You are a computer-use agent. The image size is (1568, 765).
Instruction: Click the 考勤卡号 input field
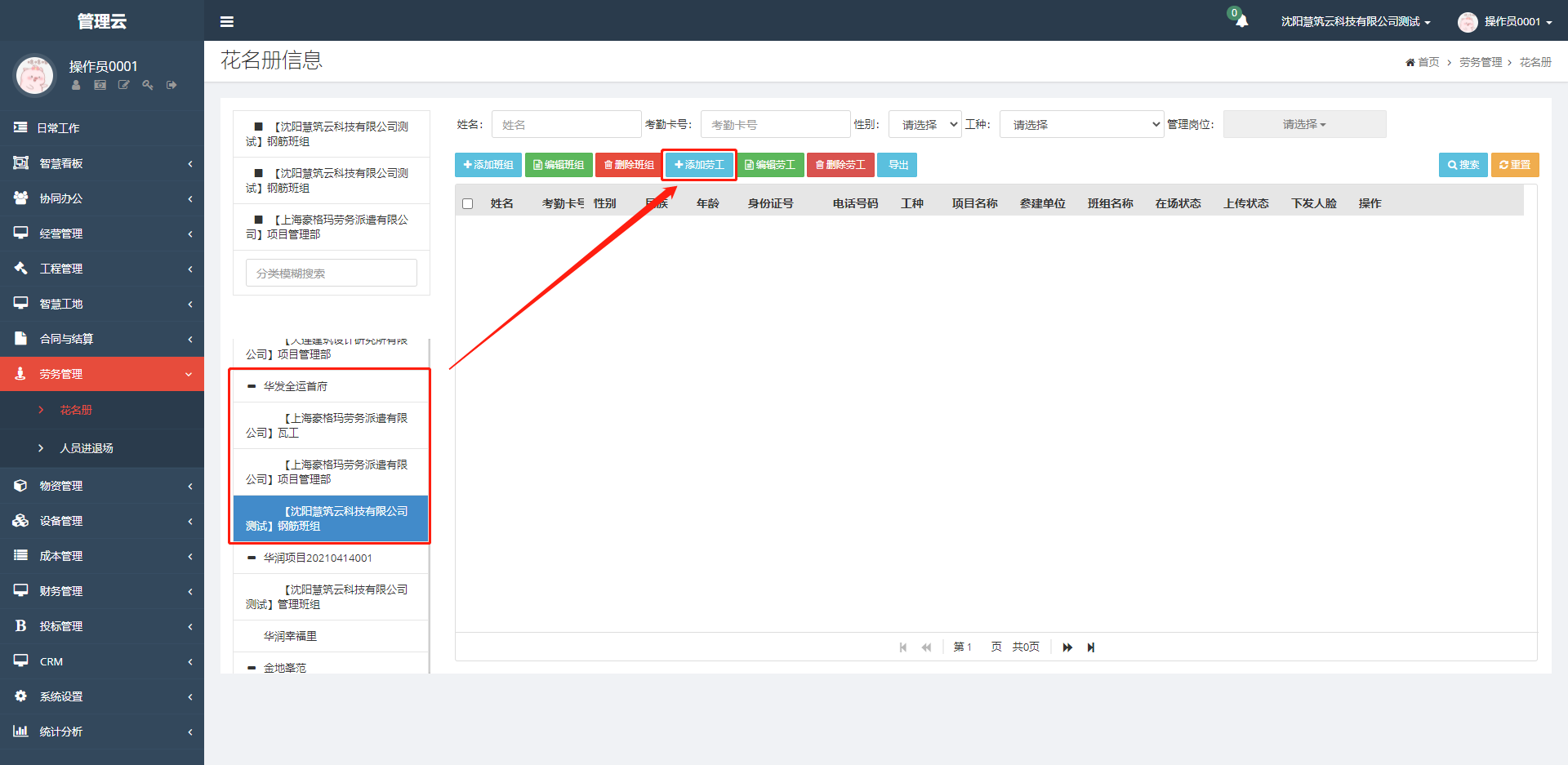pyautogui.click(x=775, y=125)
